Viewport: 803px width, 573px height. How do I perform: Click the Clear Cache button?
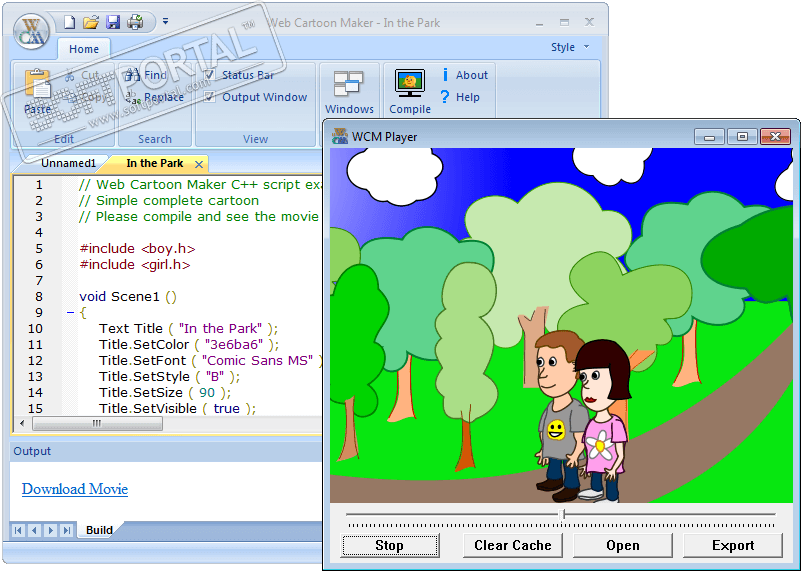pyautogui.click(x=513, y=545)
